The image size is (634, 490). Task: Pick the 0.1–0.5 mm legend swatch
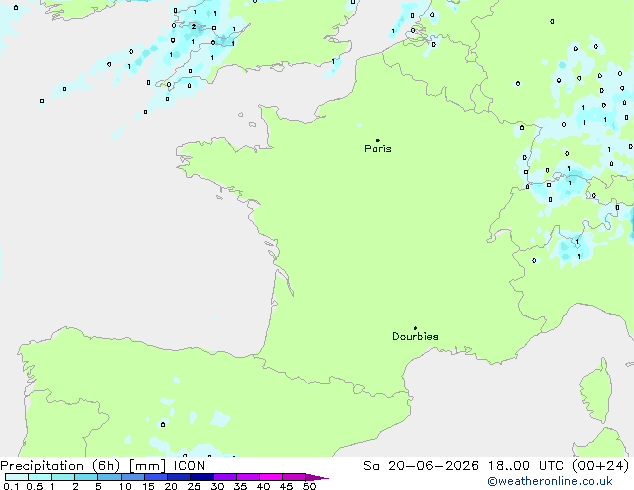coord(17,477)
